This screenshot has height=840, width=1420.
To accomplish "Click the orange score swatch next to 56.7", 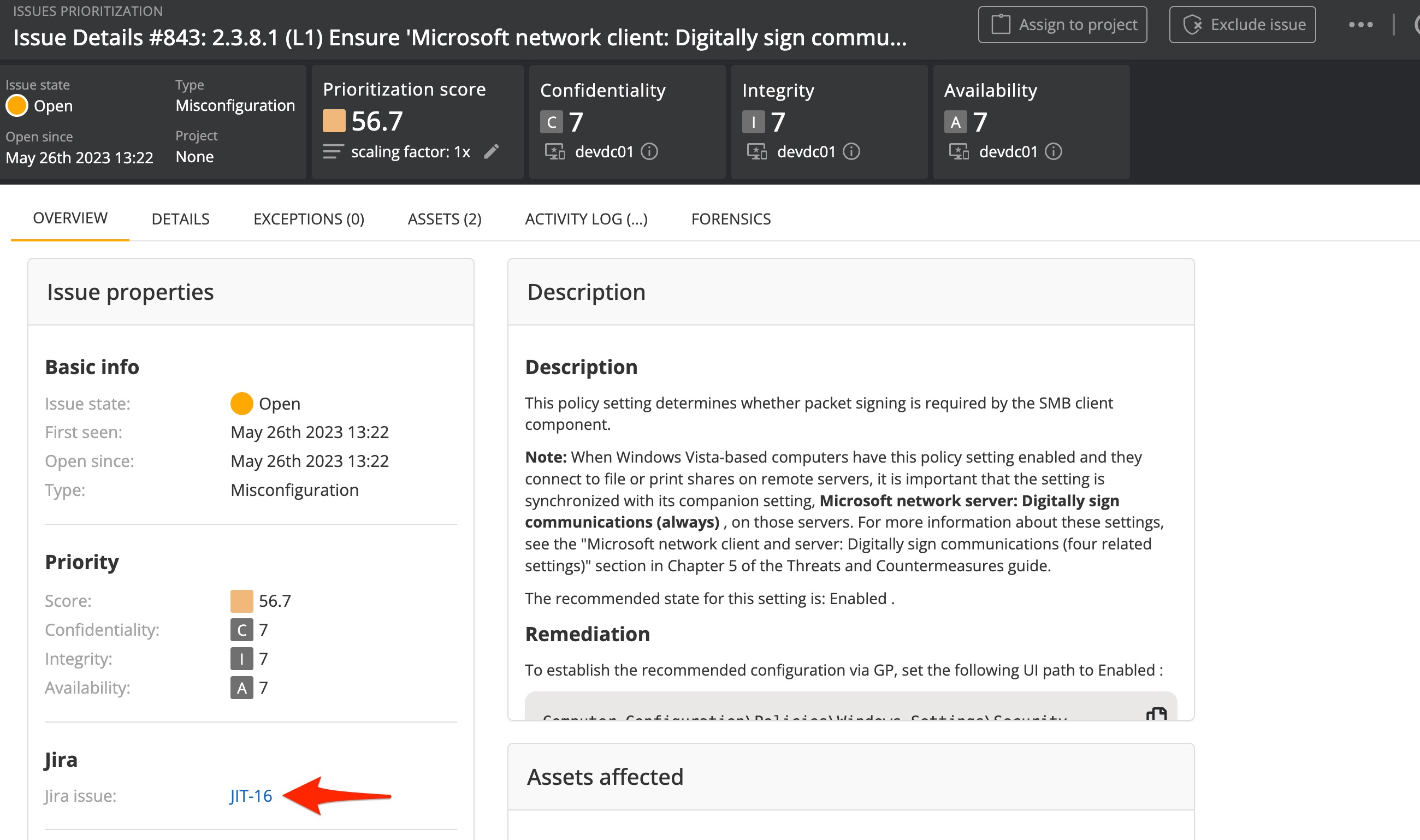I will click(334, 120).
